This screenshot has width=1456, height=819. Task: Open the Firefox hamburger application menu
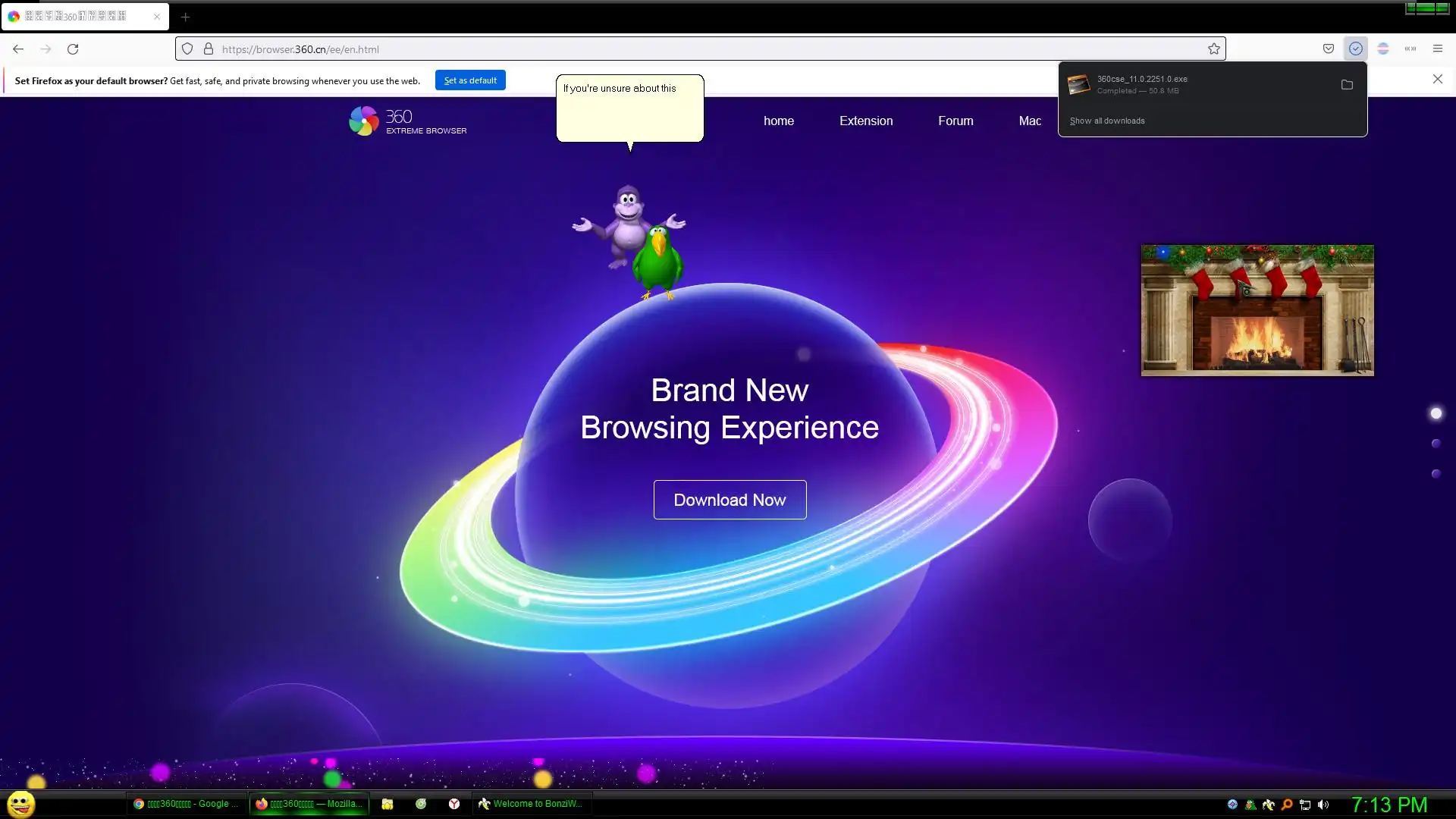click(1438, 49)
